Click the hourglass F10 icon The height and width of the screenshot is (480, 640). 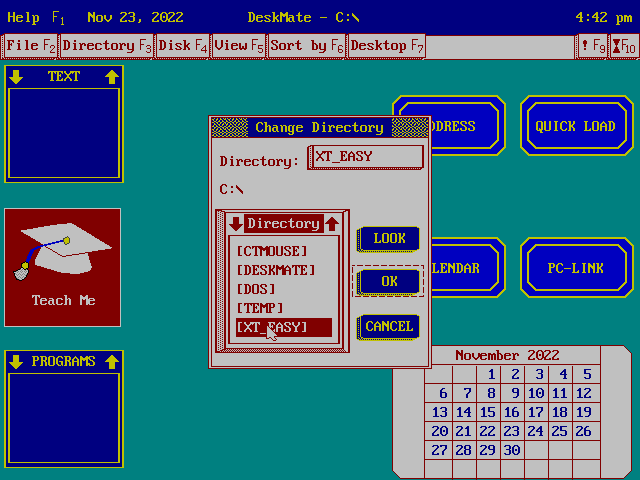[x=624, y=46]
